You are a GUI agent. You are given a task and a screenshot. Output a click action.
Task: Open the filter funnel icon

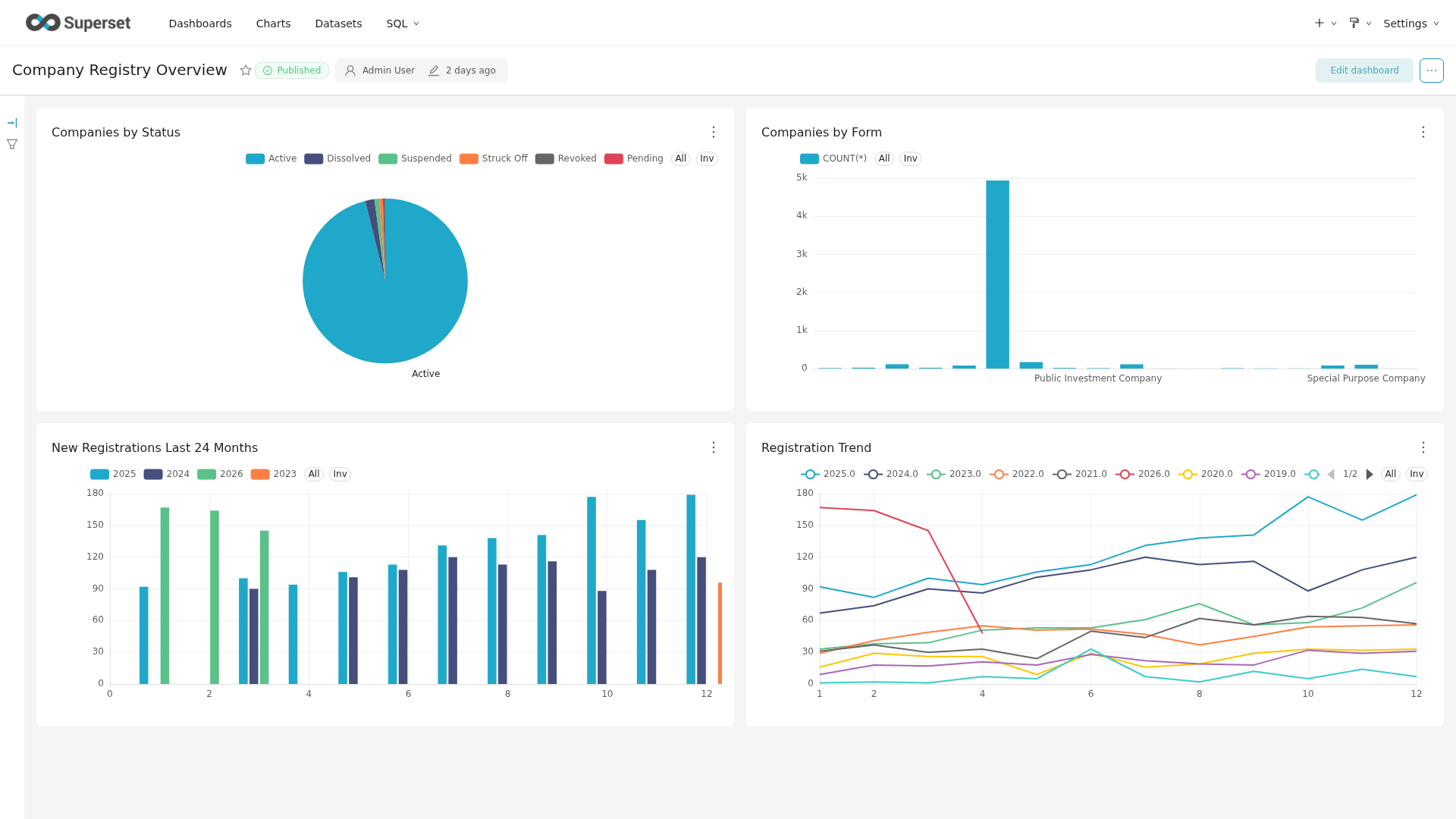(x=12, y=144)
